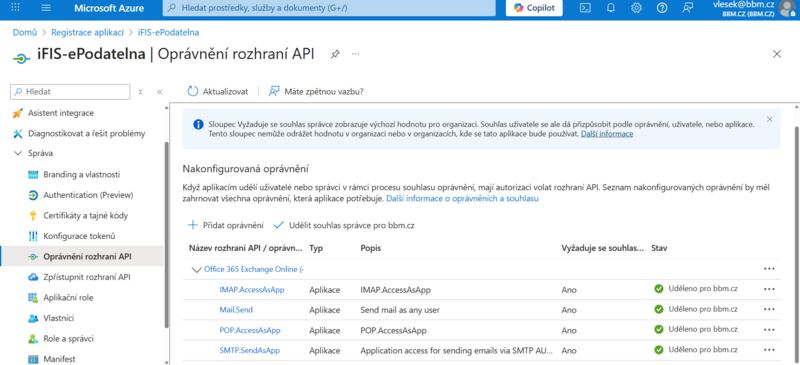The image size is (800, 365).
Task: Open ellipsis menu for Office 365 Exchange Online row
Action: [769, 269]
